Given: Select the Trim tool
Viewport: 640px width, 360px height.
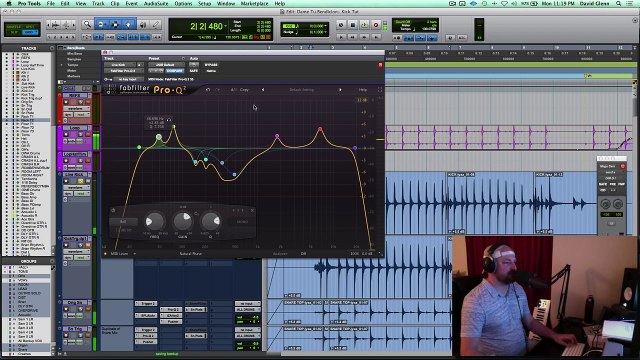Looking at the screenshot, I should tap(101, 25).
